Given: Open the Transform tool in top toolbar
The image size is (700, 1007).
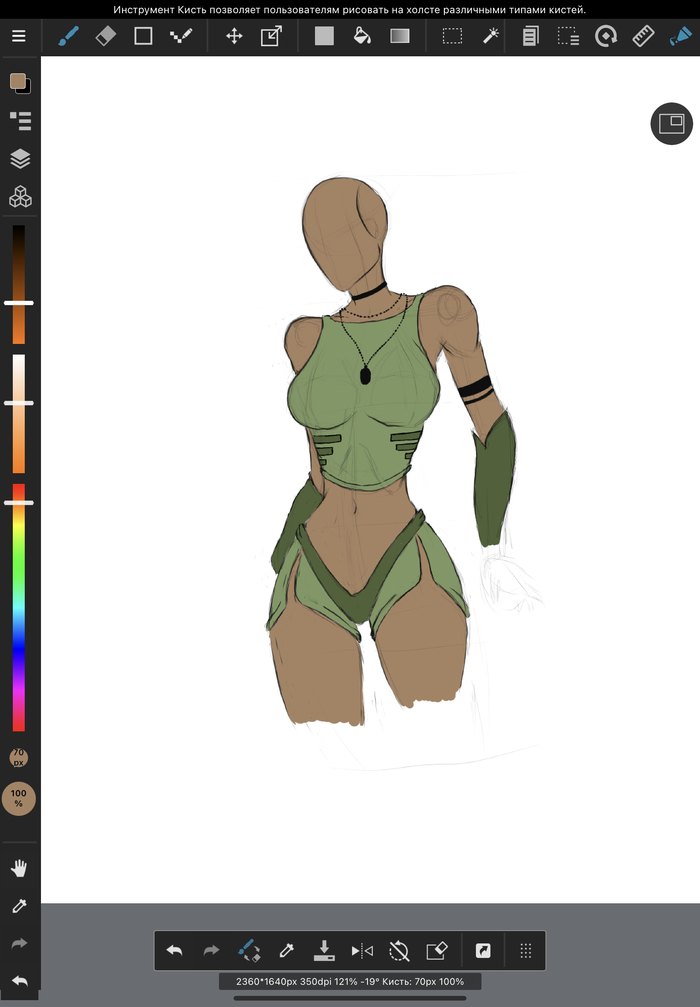Looking at the screenshot, I should [x=271, y=37].
